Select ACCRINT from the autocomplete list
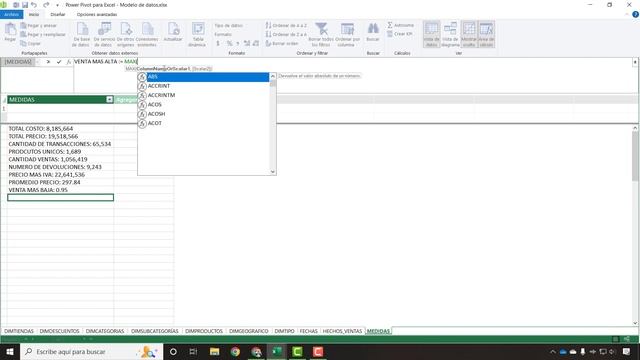 click(203, 86)
